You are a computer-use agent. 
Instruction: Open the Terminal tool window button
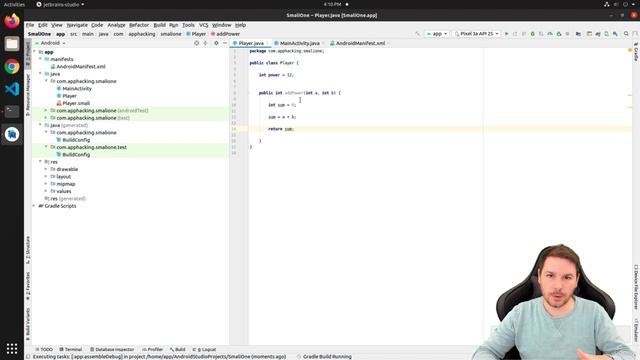click(71, 349)
